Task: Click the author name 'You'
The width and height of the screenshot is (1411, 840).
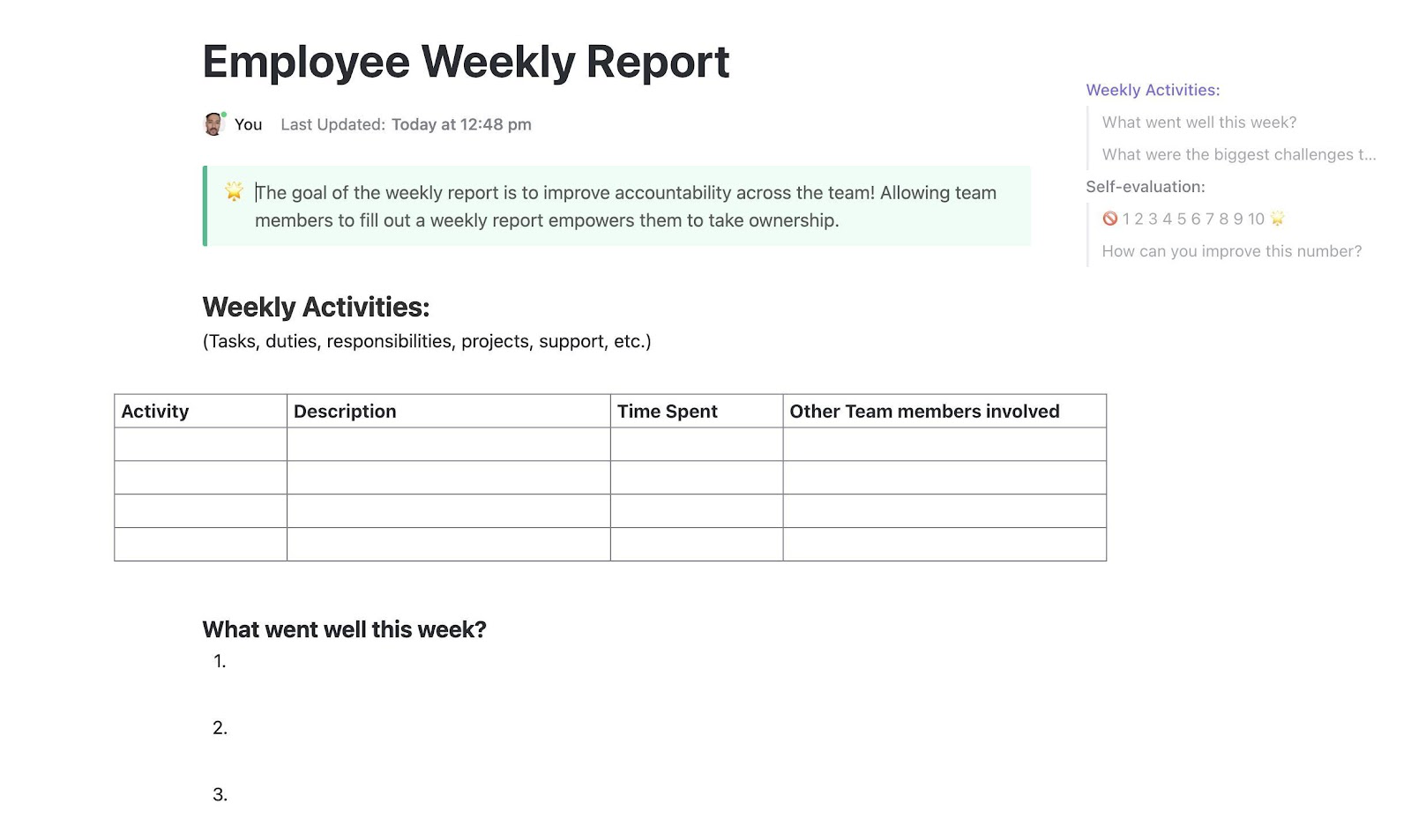Action: 248,124
